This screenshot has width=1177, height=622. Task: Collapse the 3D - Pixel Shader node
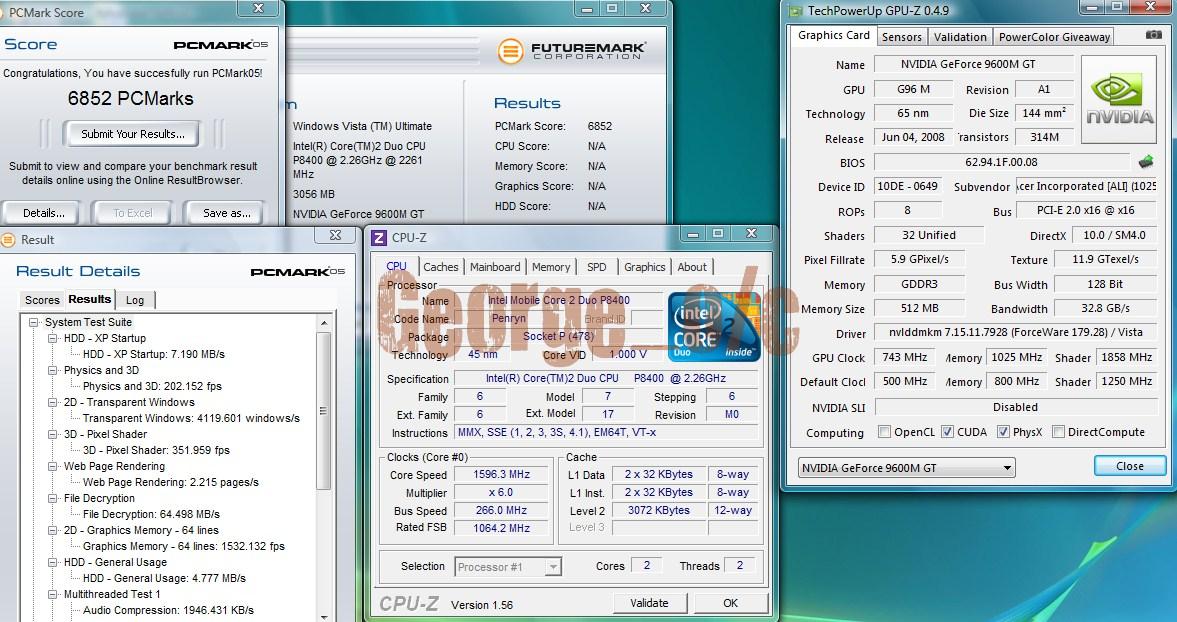53,434
